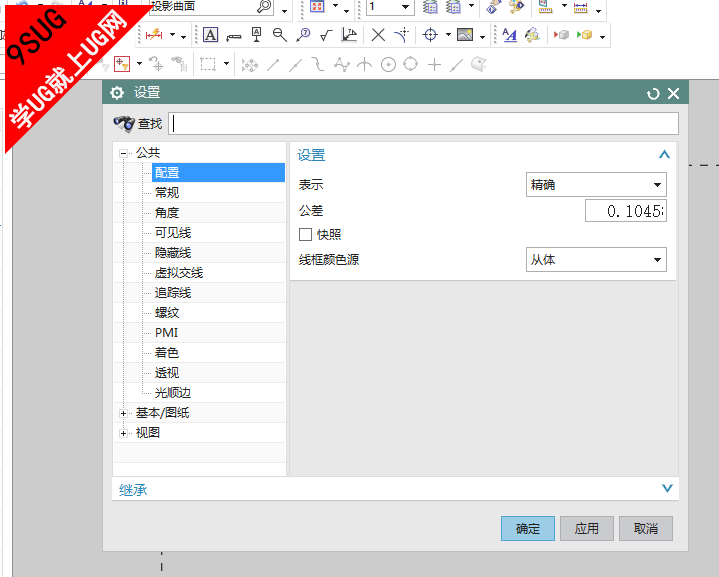Click the yellow cube with green arrow
The width and height of the screenshot is (719, 577).
[x=585, y=35]
